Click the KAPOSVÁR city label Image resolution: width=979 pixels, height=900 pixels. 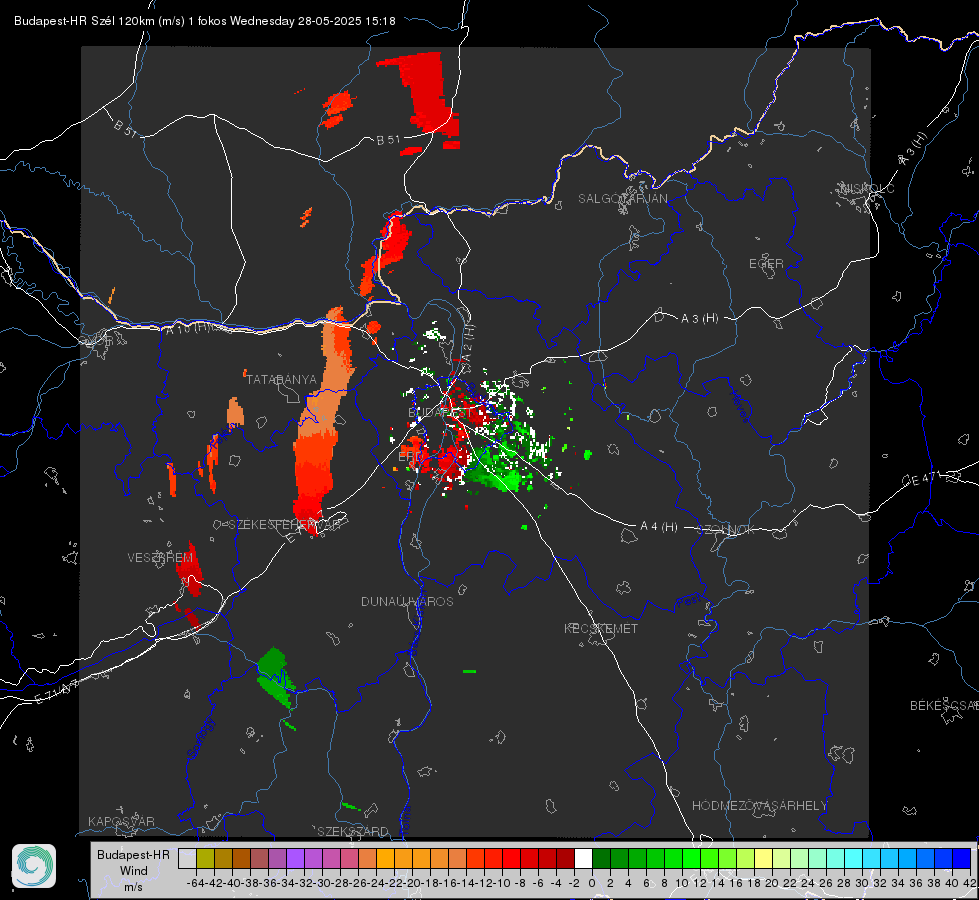coord(121,821)
